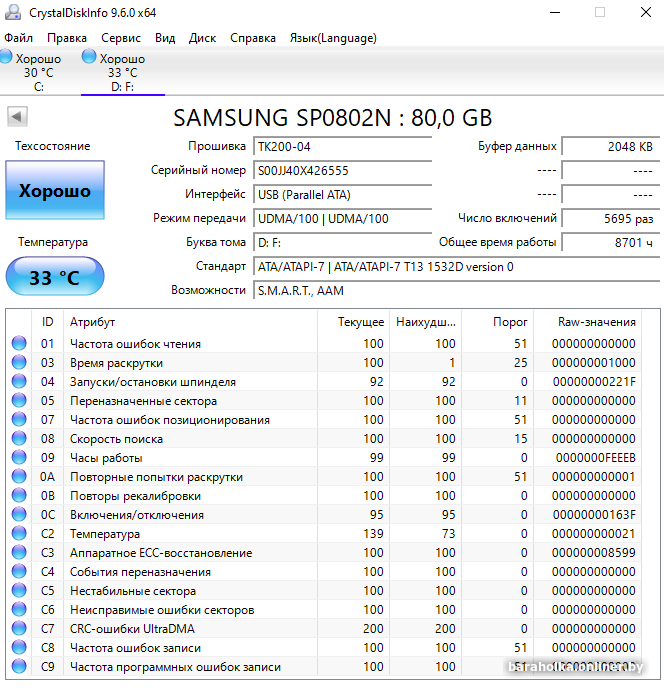Open the Вид menu
The width and height of the screenshot is (664, 688).
(x=165, y=38)
